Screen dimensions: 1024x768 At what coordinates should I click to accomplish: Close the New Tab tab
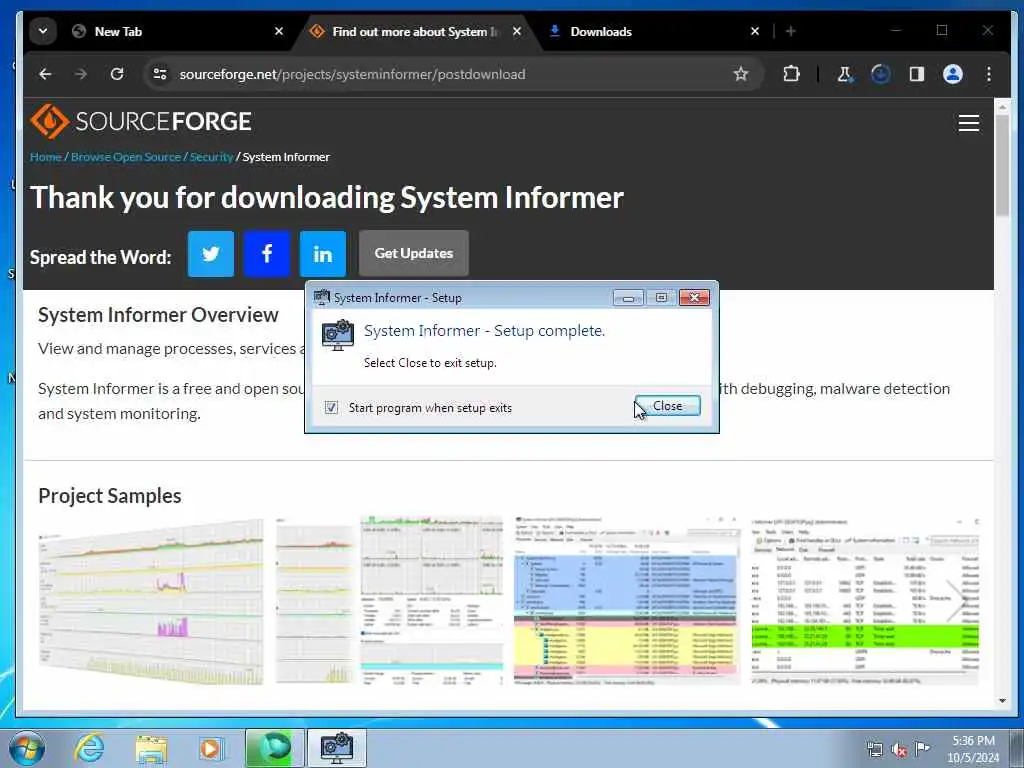[279, 31]
